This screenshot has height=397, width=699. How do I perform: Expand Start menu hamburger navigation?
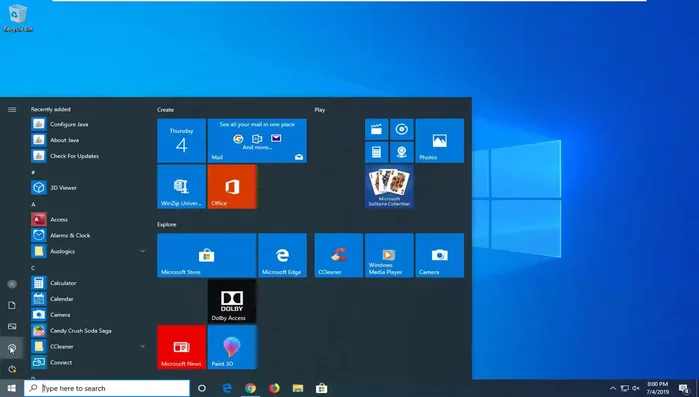[x=12, y=109]
